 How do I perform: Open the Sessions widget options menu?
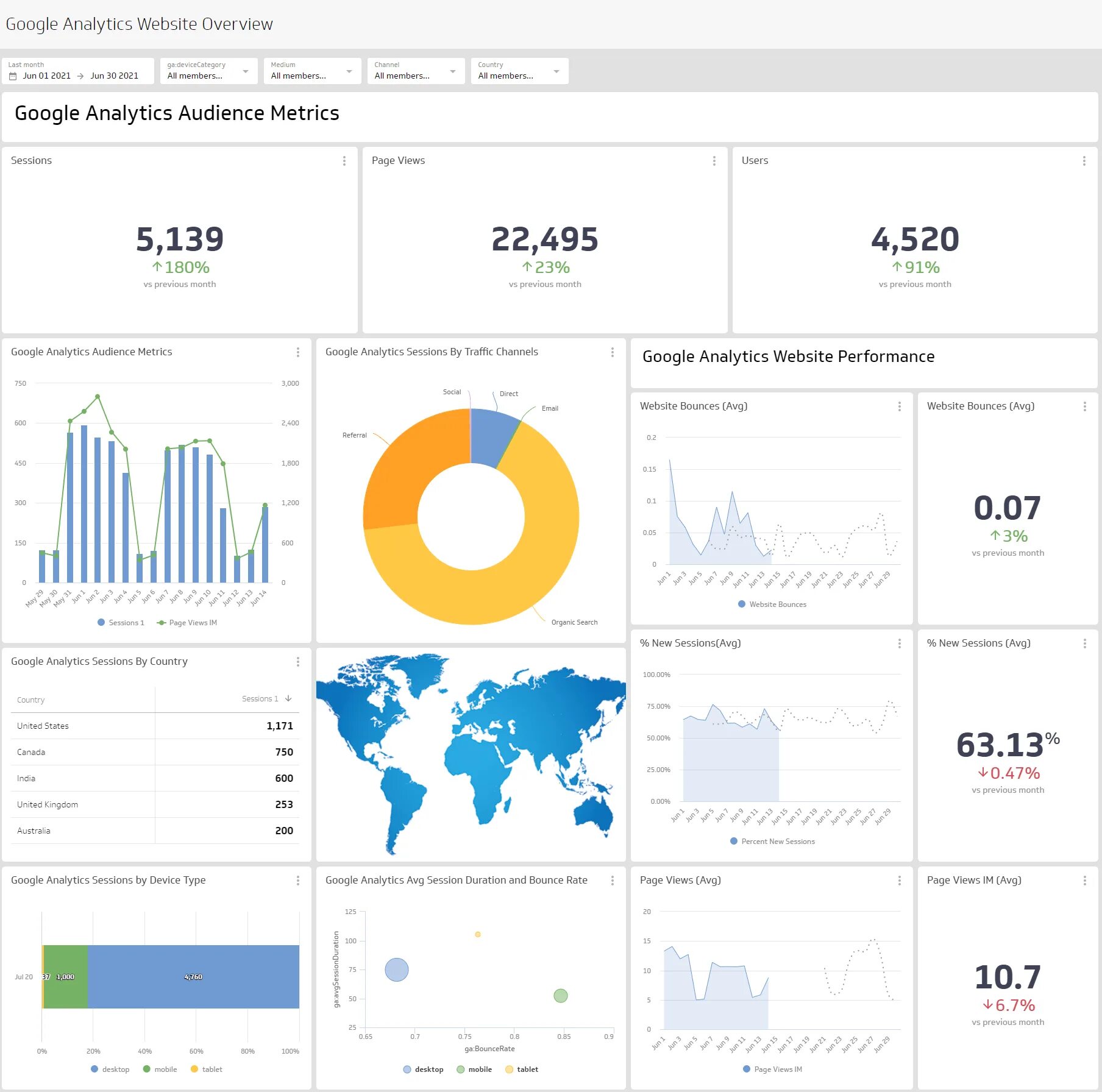pos(344,161)
